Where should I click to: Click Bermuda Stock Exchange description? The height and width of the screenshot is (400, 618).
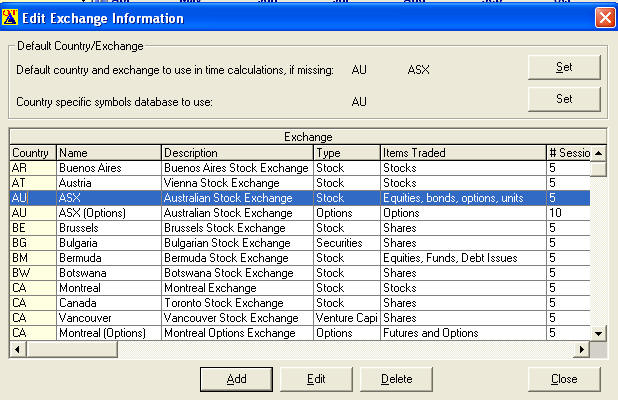pyautogui.click(x=237, y=258)
